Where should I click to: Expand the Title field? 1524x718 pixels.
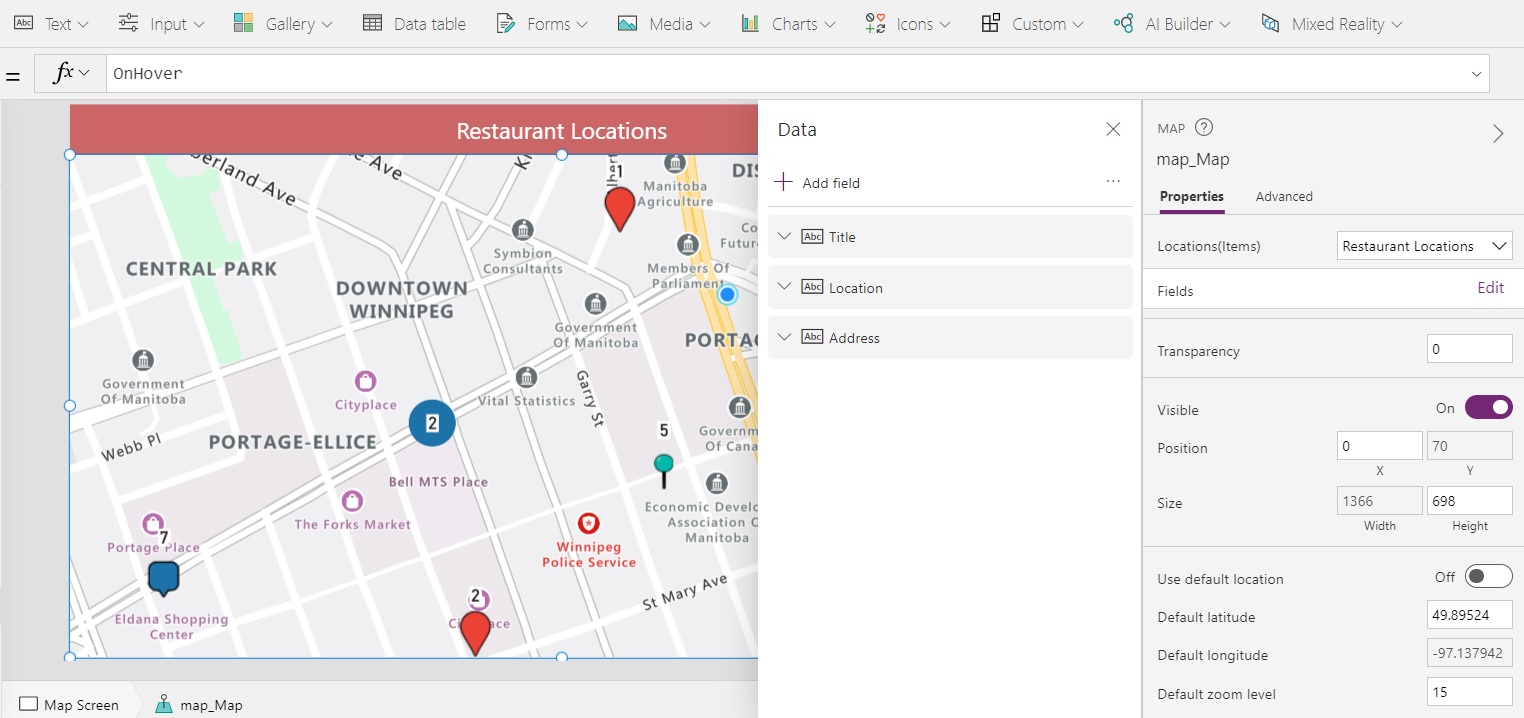pyautogui.click(x=785, y=236)
